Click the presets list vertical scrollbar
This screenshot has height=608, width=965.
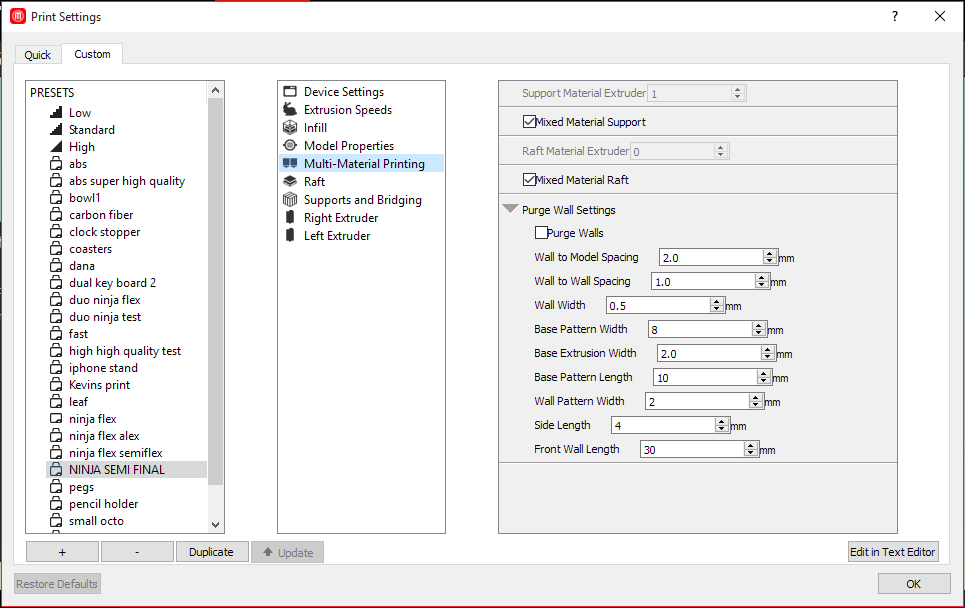(x=216, y=300)
